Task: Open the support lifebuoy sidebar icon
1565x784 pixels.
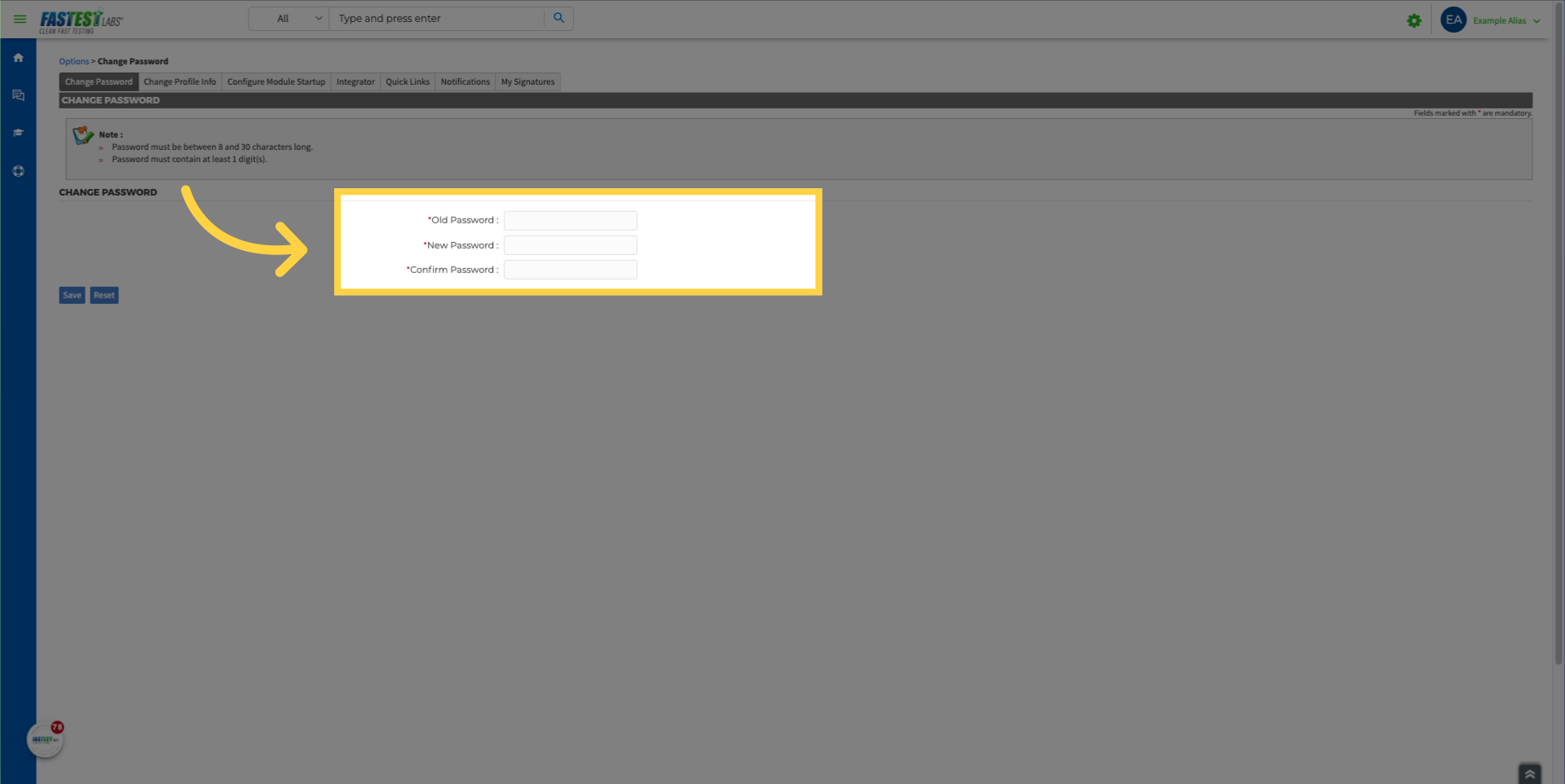Action: [x=18, y=171]
